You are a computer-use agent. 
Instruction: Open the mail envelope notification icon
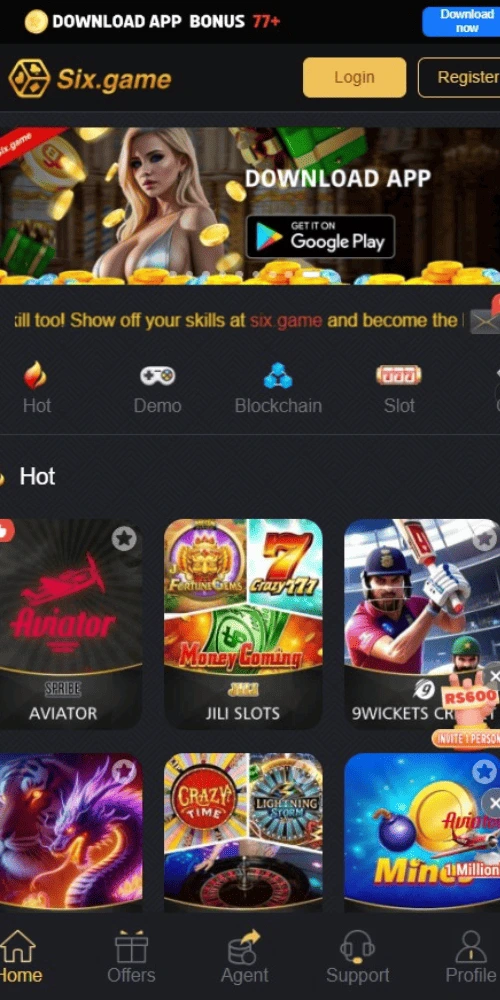click(x=486, y=320)
